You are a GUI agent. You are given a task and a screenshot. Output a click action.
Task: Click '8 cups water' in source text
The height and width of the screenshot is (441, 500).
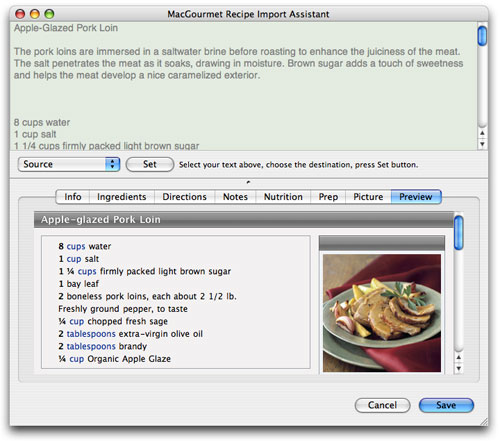[42, 122]
